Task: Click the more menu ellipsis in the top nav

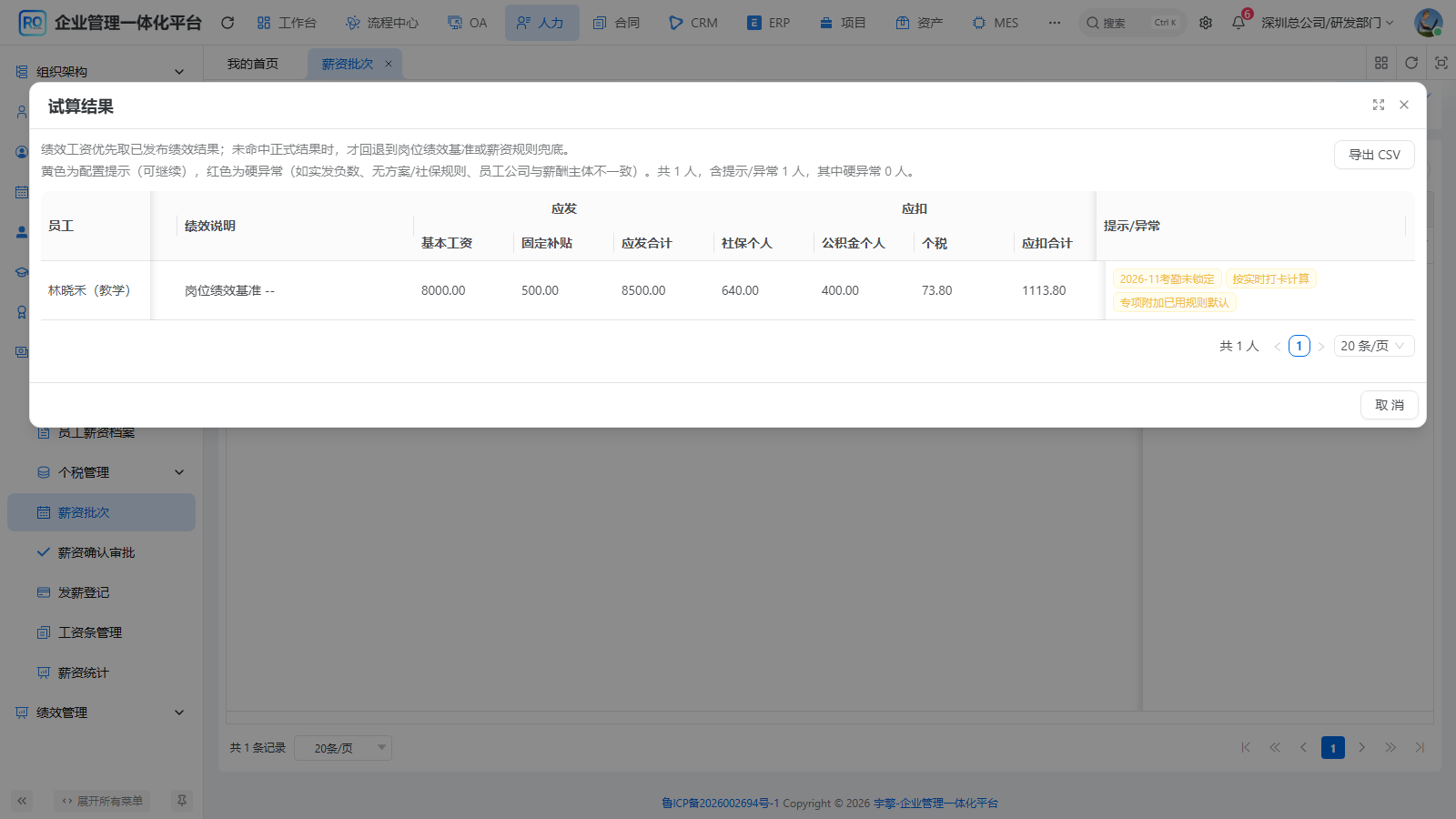Action: (1055, 23)
